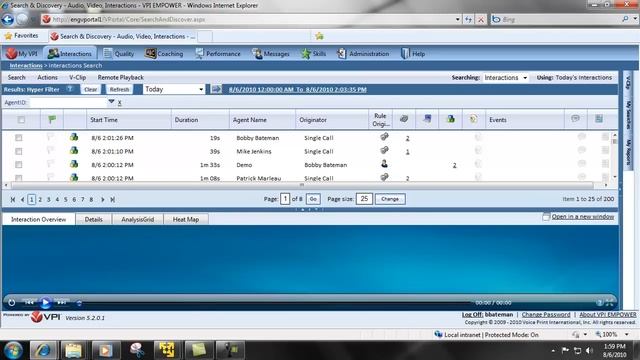Jump to the last results page
This screenshot has height=360, width=640.
[x=113, y=199]
